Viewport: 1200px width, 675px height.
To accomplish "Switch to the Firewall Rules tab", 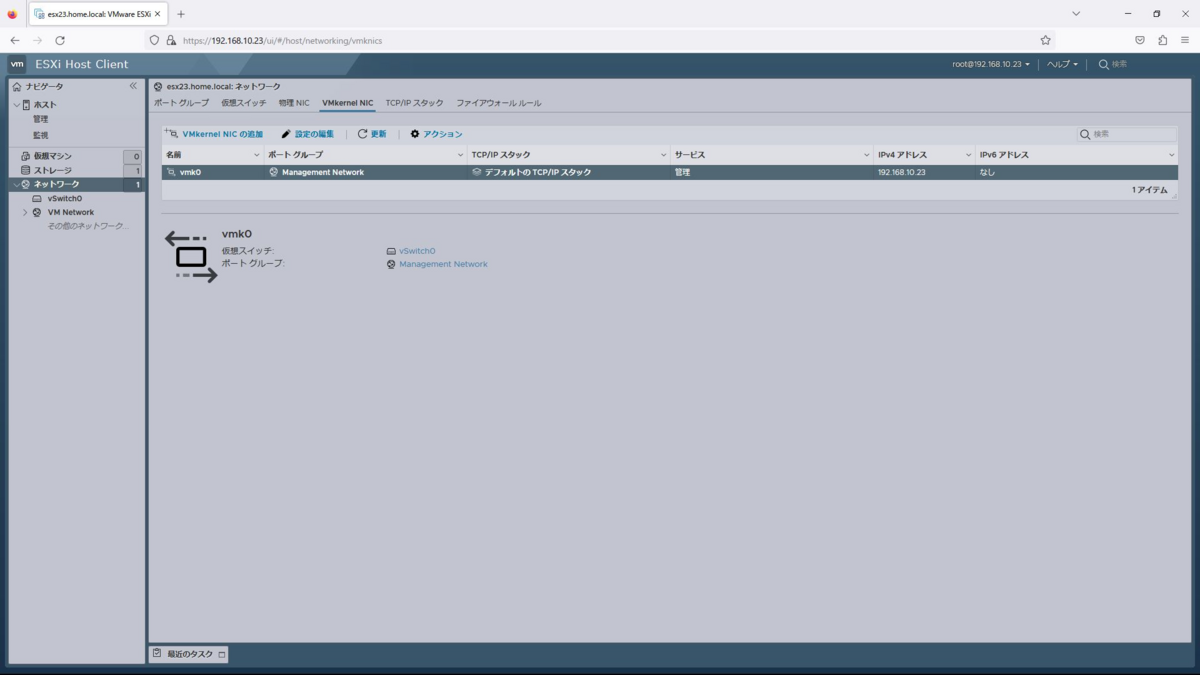I will tap(499, 103).
